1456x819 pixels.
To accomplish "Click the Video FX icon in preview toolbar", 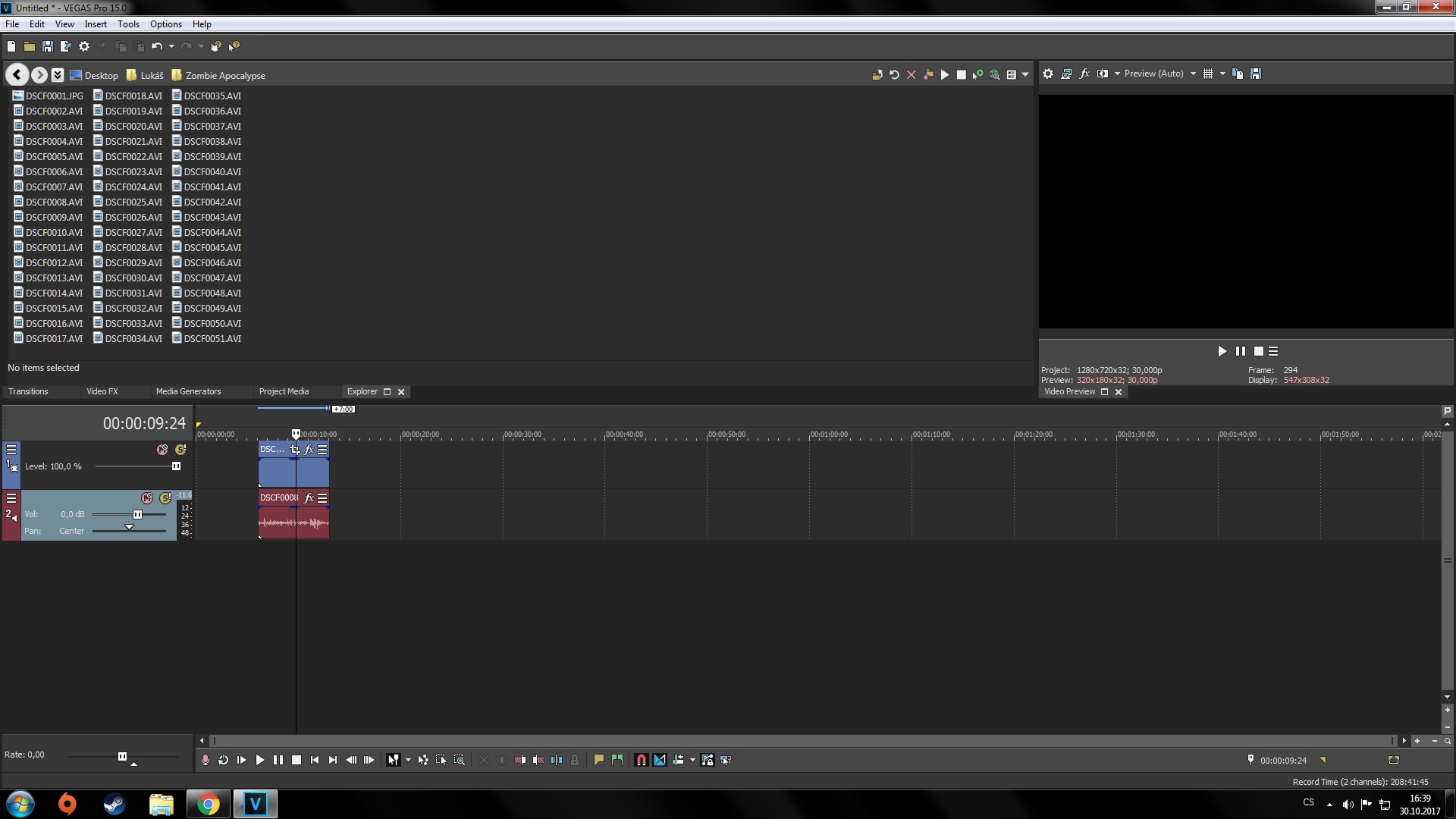I will (x=1084, y=74).
